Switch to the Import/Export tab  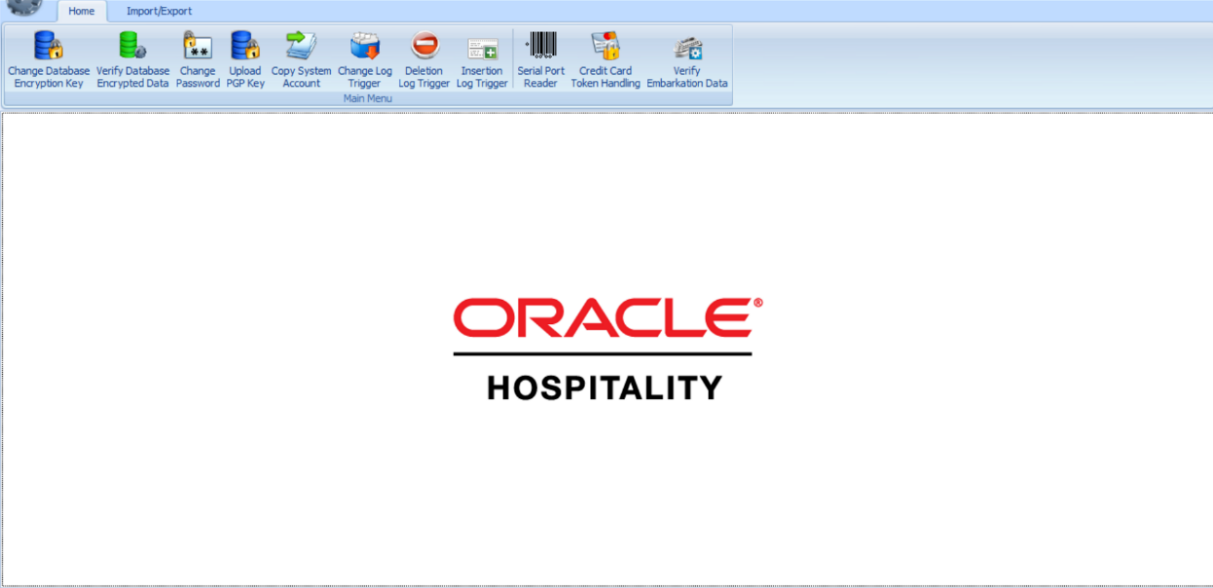[156, 10]
